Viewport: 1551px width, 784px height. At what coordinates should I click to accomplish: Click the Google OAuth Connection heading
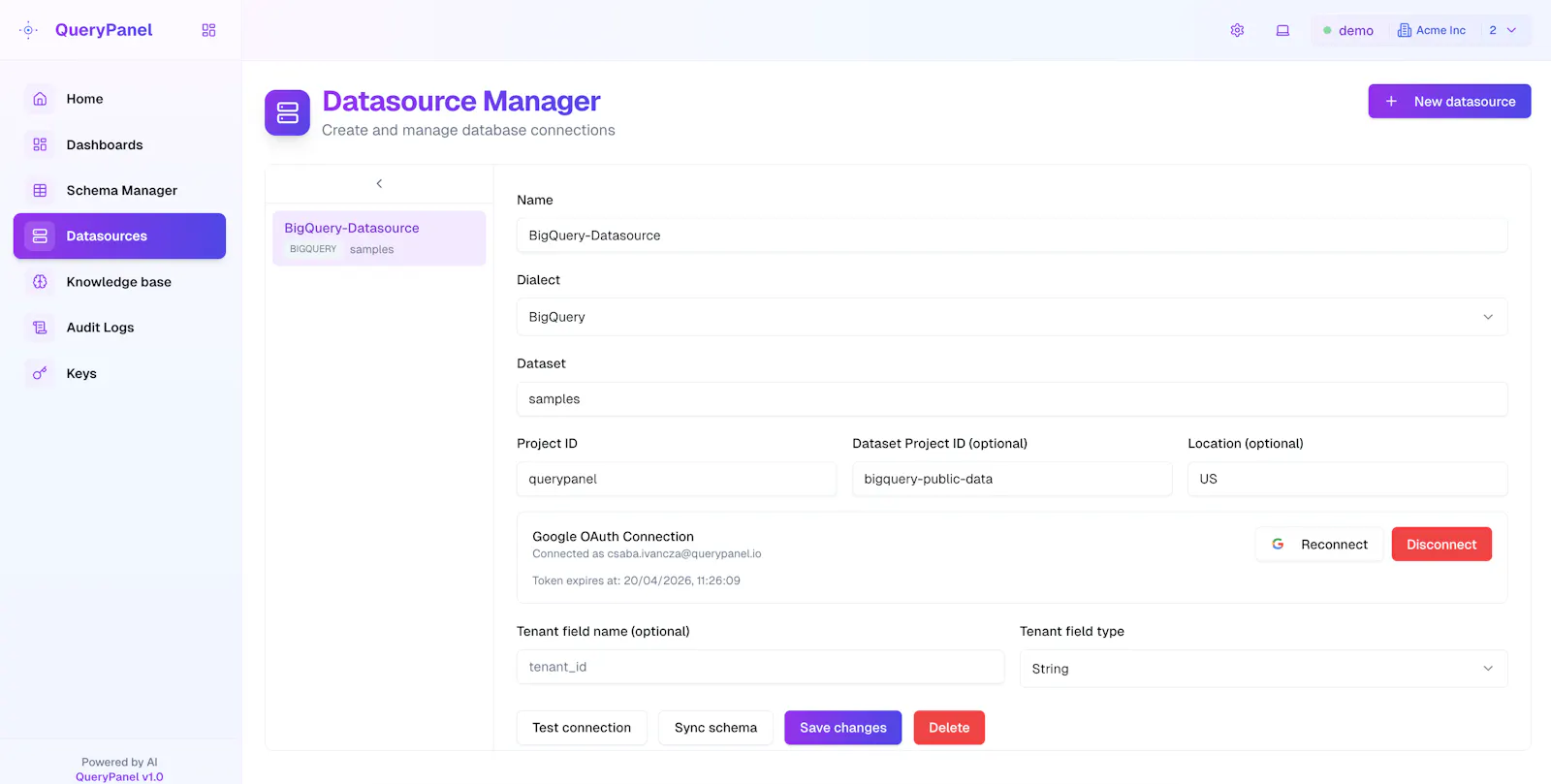[x=613, y=536]
